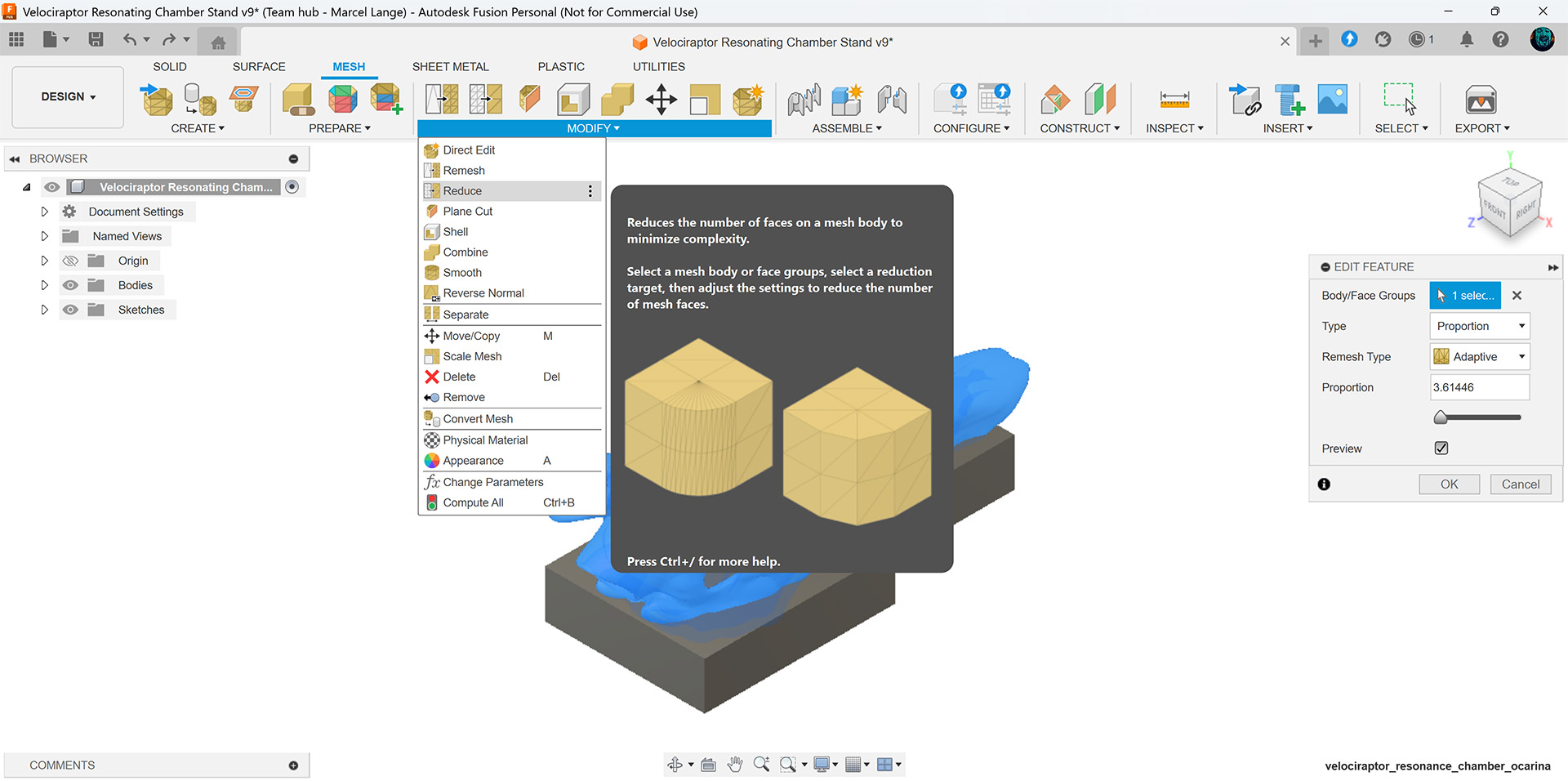Image resolution: width=1568 pixels, height=781 pixels.
Task: Hide the Bodies folder
Action: click(x=70, y=285)
